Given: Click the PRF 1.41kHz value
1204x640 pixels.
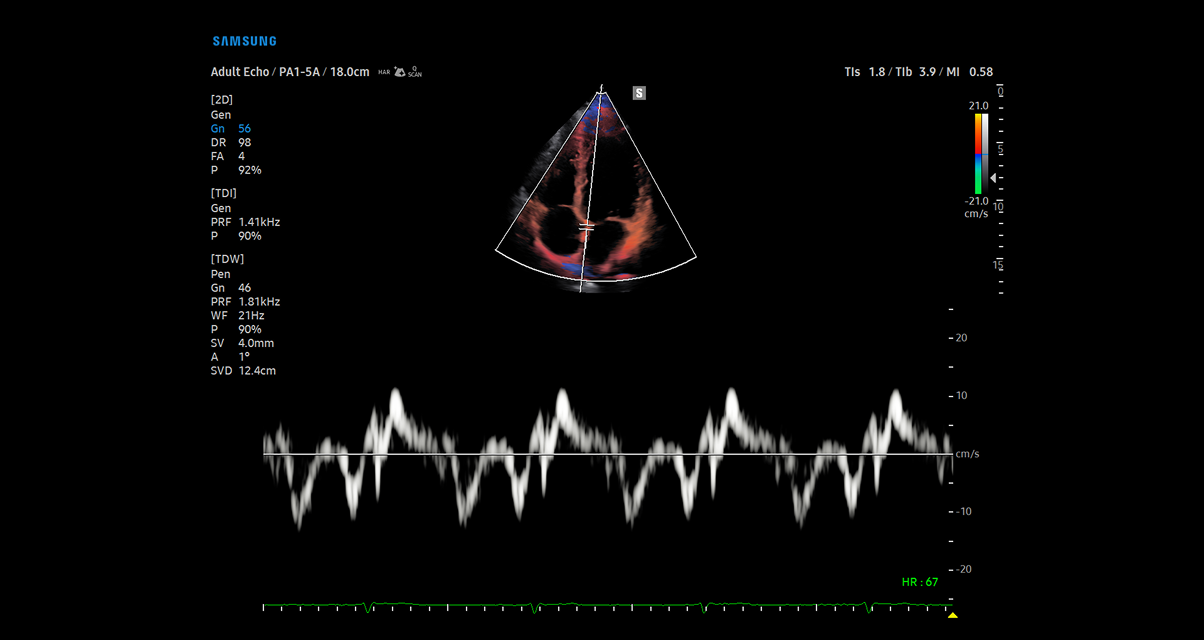Looking at the screenshot, I should point(247,222).
